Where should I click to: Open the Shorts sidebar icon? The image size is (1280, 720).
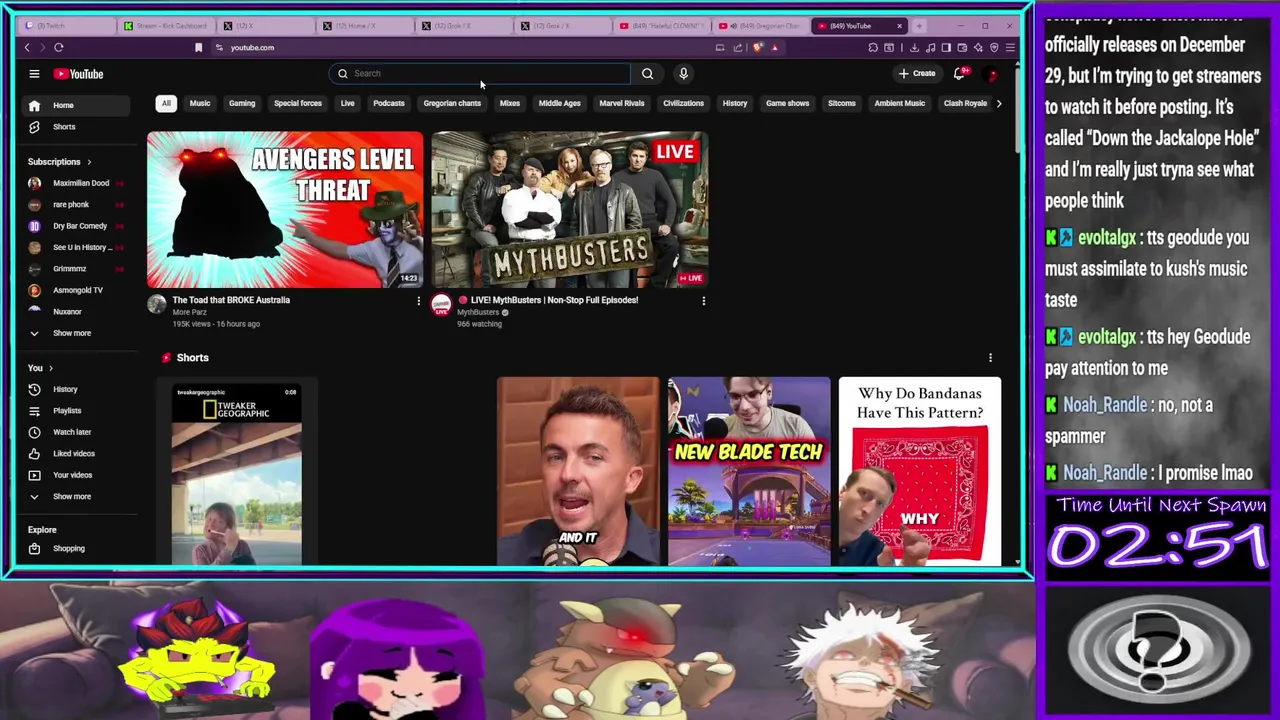coord(34,127)
